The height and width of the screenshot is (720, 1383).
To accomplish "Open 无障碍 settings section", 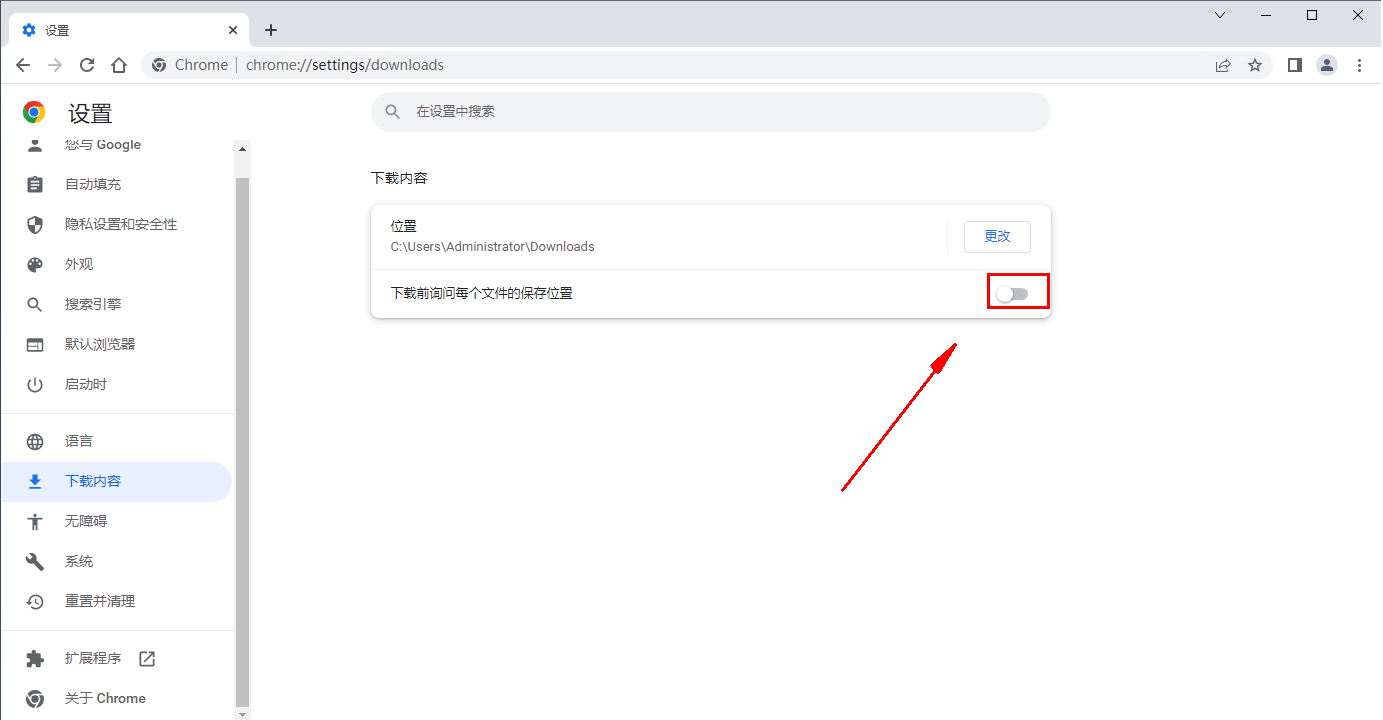I will click(x=86, y=522).
